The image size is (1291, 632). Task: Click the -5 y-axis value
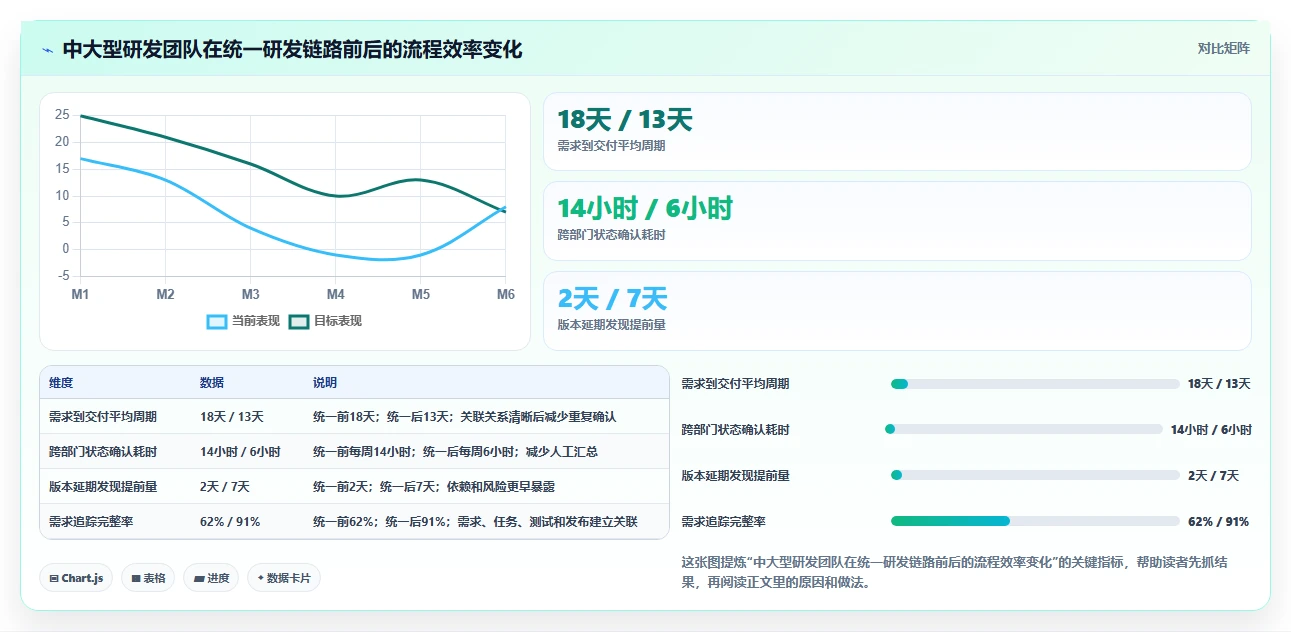click(x=63, y=276)
